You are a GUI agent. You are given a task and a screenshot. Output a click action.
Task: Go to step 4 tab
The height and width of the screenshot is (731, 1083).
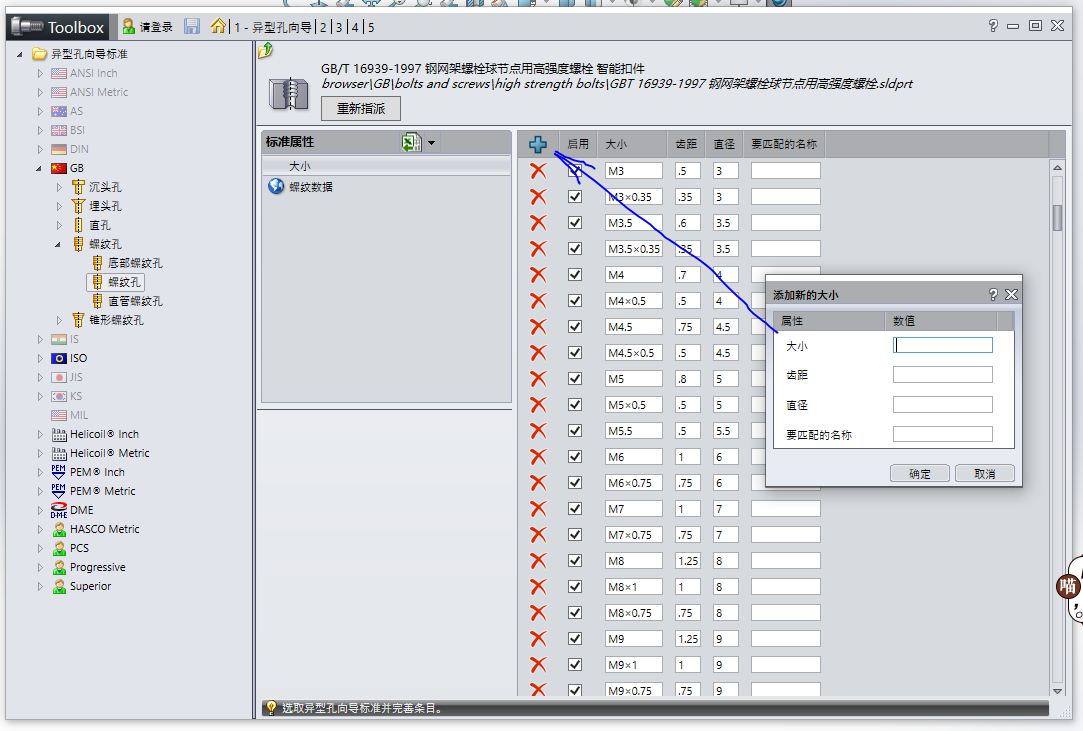[x=355, y=28]
